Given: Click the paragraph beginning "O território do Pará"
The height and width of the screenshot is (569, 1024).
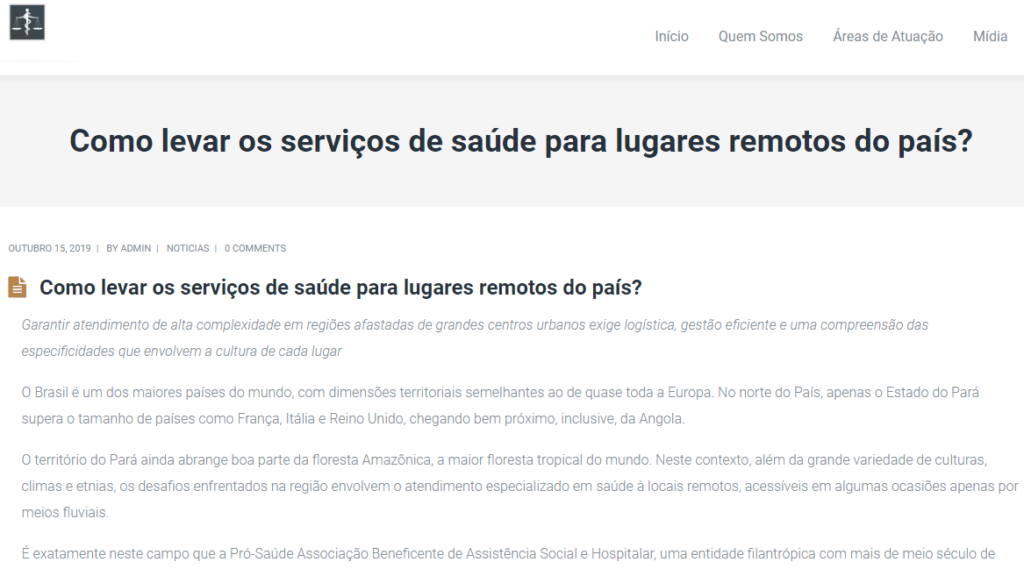Looking at the screenshot, I should (500, 460).
